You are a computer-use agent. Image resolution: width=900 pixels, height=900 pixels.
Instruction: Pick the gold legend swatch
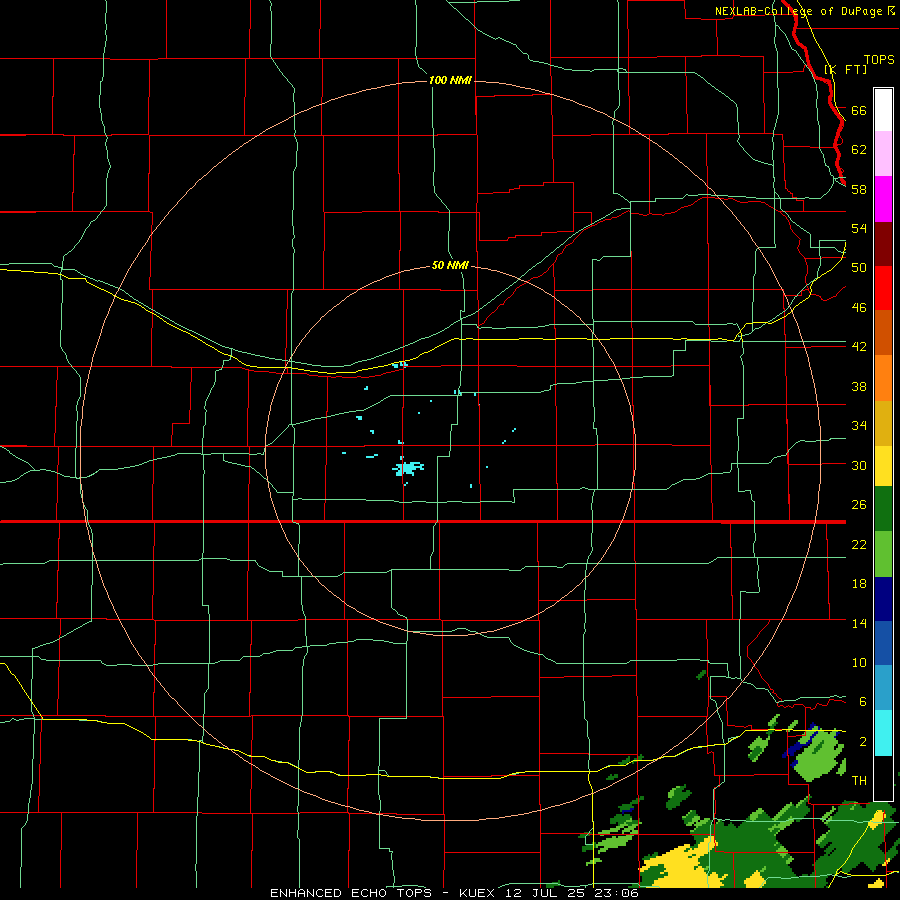pos(883,423)
